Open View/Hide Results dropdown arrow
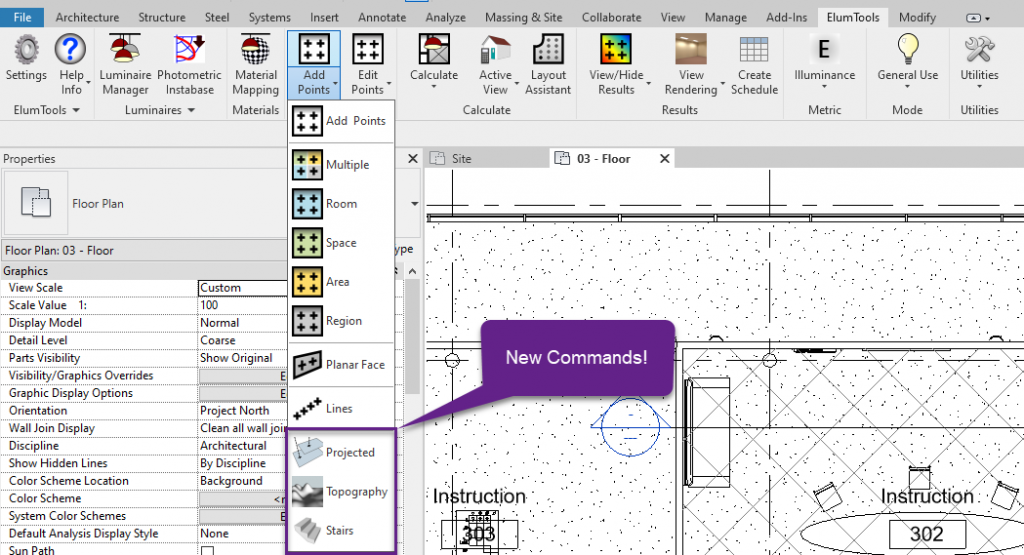1024x555 pixels. click(648, 84)
